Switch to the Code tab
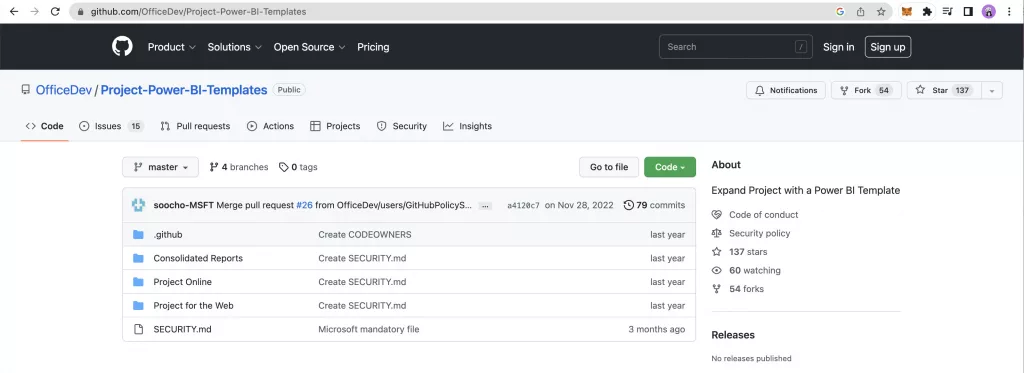The image size is (1024, 373). click(44, 126)
